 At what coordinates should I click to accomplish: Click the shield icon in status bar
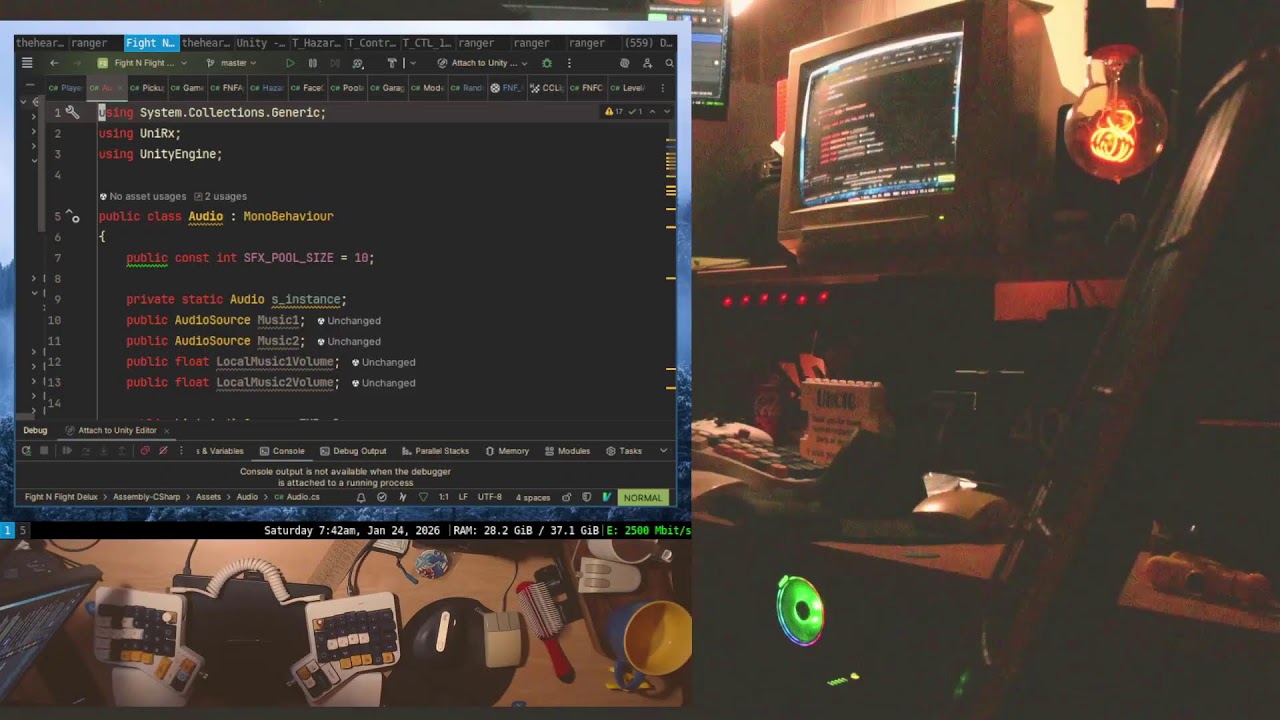[586, 497]
